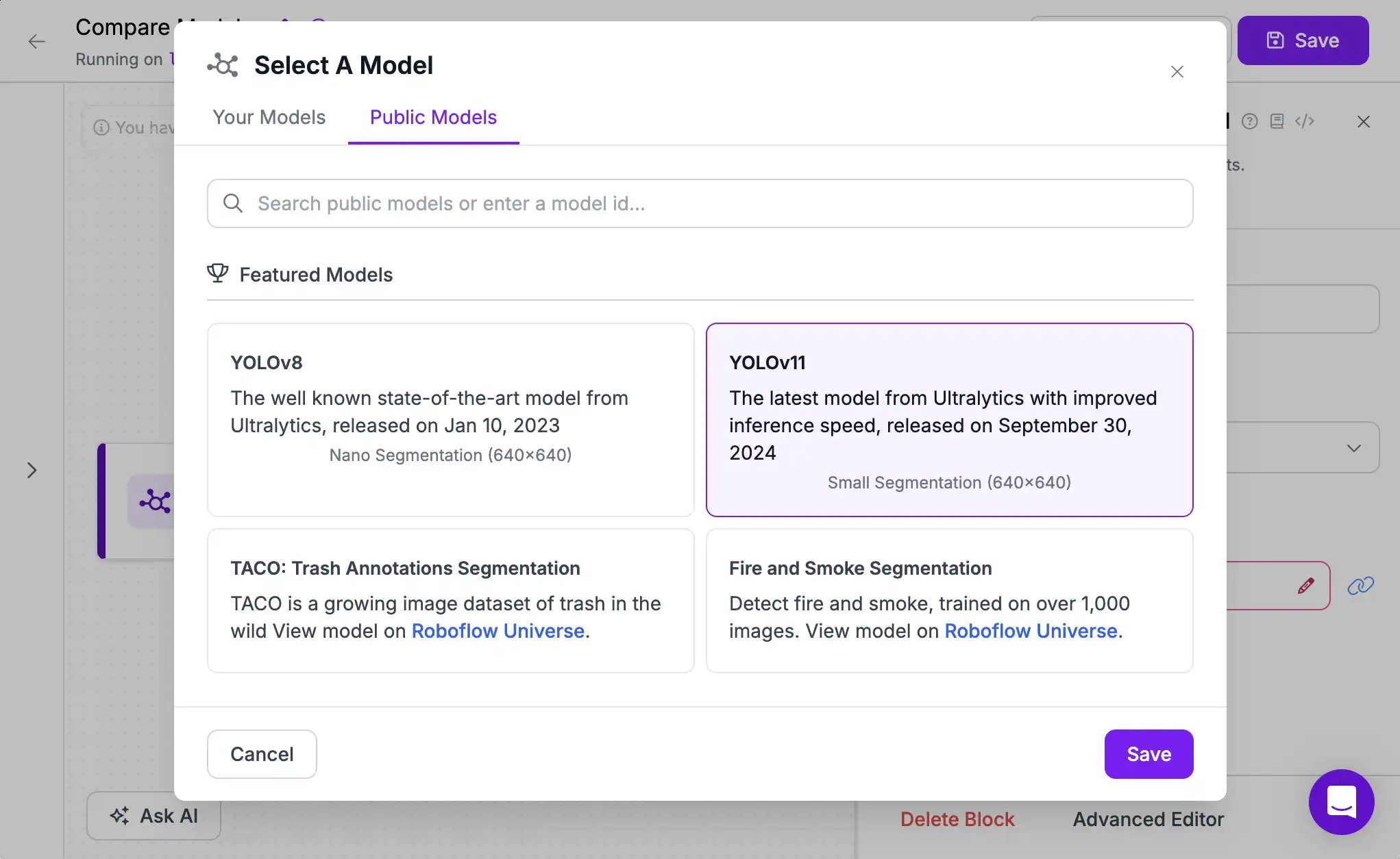Expand the left sidebar chevron
The height and width of the screenshot is (859, 1400).
point(32,470)
